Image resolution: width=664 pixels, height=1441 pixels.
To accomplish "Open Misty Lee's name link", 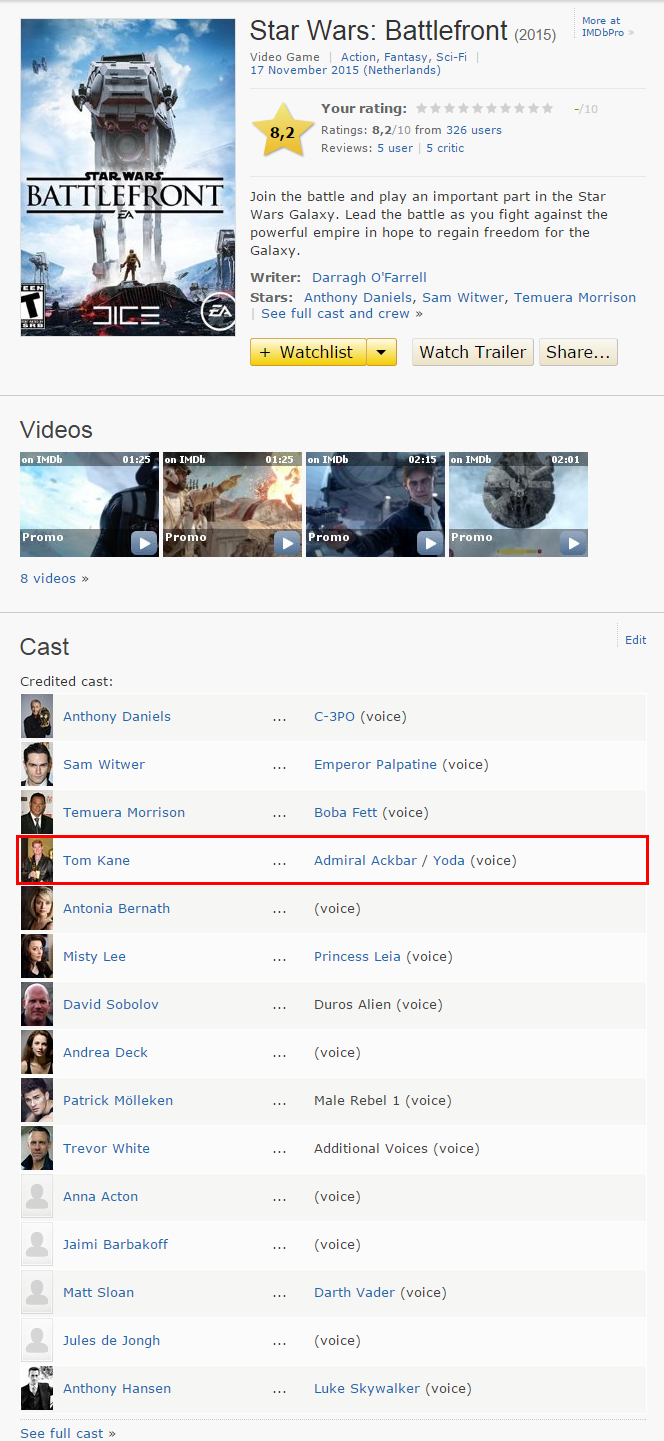I will tap(94, 956).
